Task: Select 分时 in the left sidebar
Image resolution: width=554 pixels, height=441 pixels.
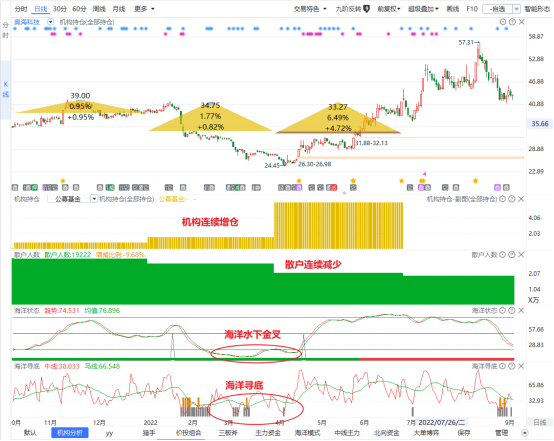Action: tap(5, 30)
